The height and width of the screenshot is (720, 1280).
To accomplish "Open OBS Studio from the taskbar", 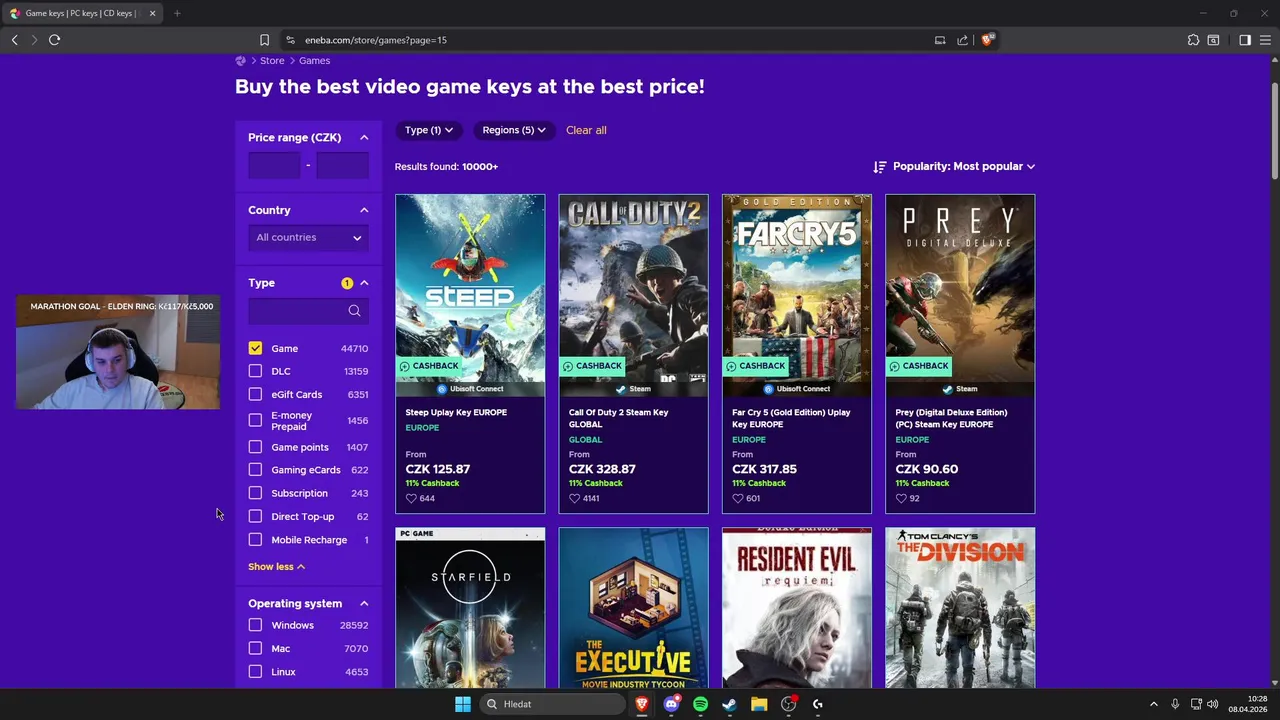I will pos(789,704).
